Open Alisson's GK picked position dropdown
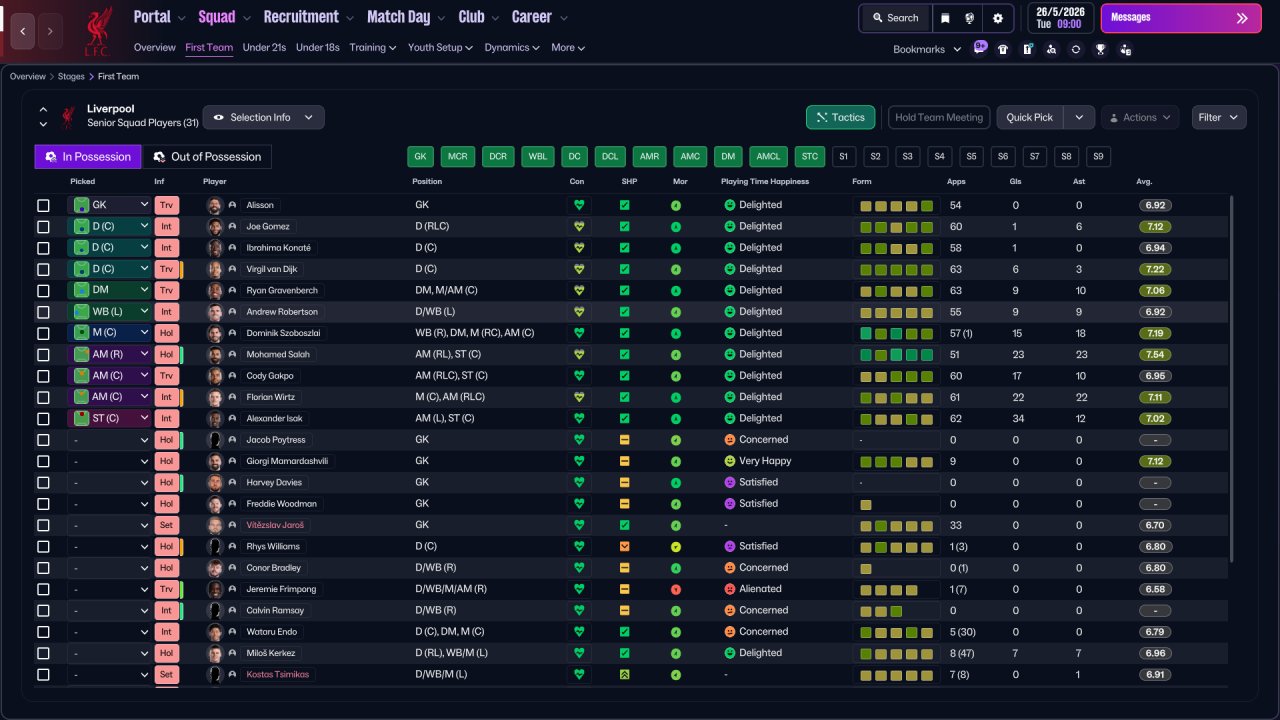This screenshot has height=720, width=1280. pos(109,205)
